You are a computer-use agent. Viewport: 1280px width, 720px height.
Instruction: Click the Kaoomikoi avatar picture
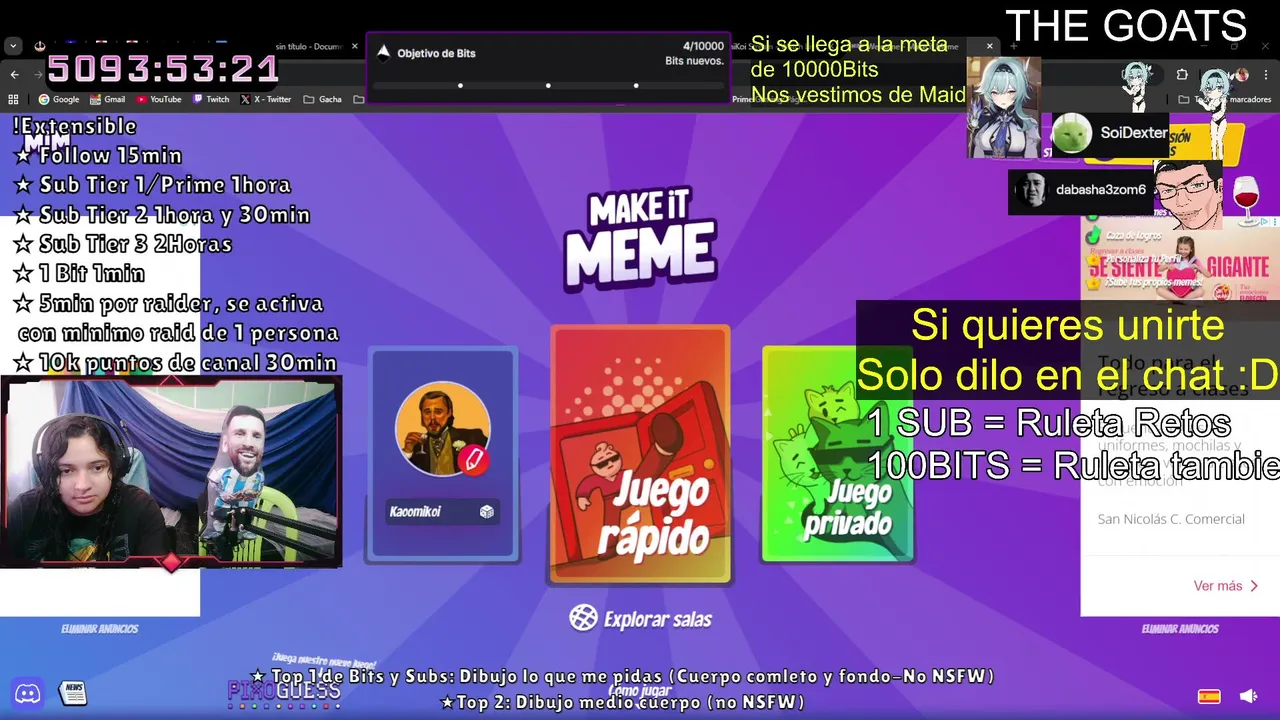click(442, 428)
